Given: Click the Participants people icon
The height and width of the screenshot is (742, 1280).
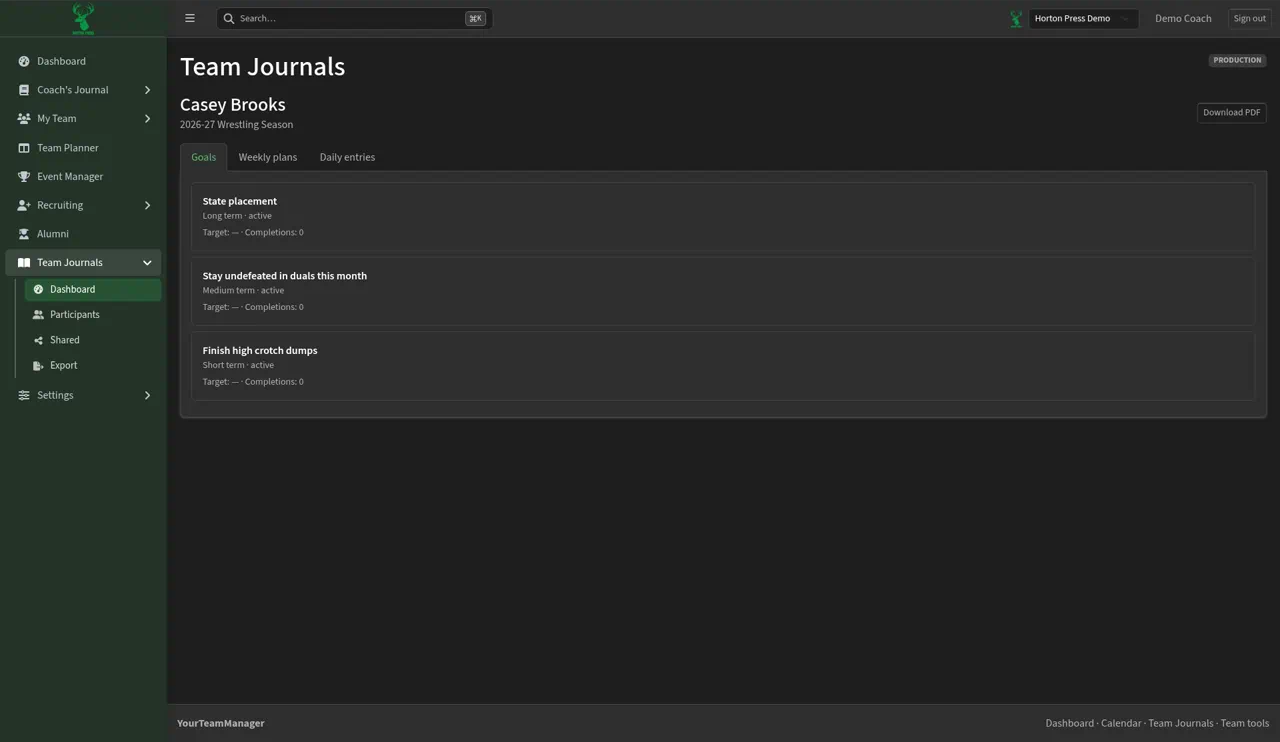Looking at the screenshot, I should coord(38,315).
